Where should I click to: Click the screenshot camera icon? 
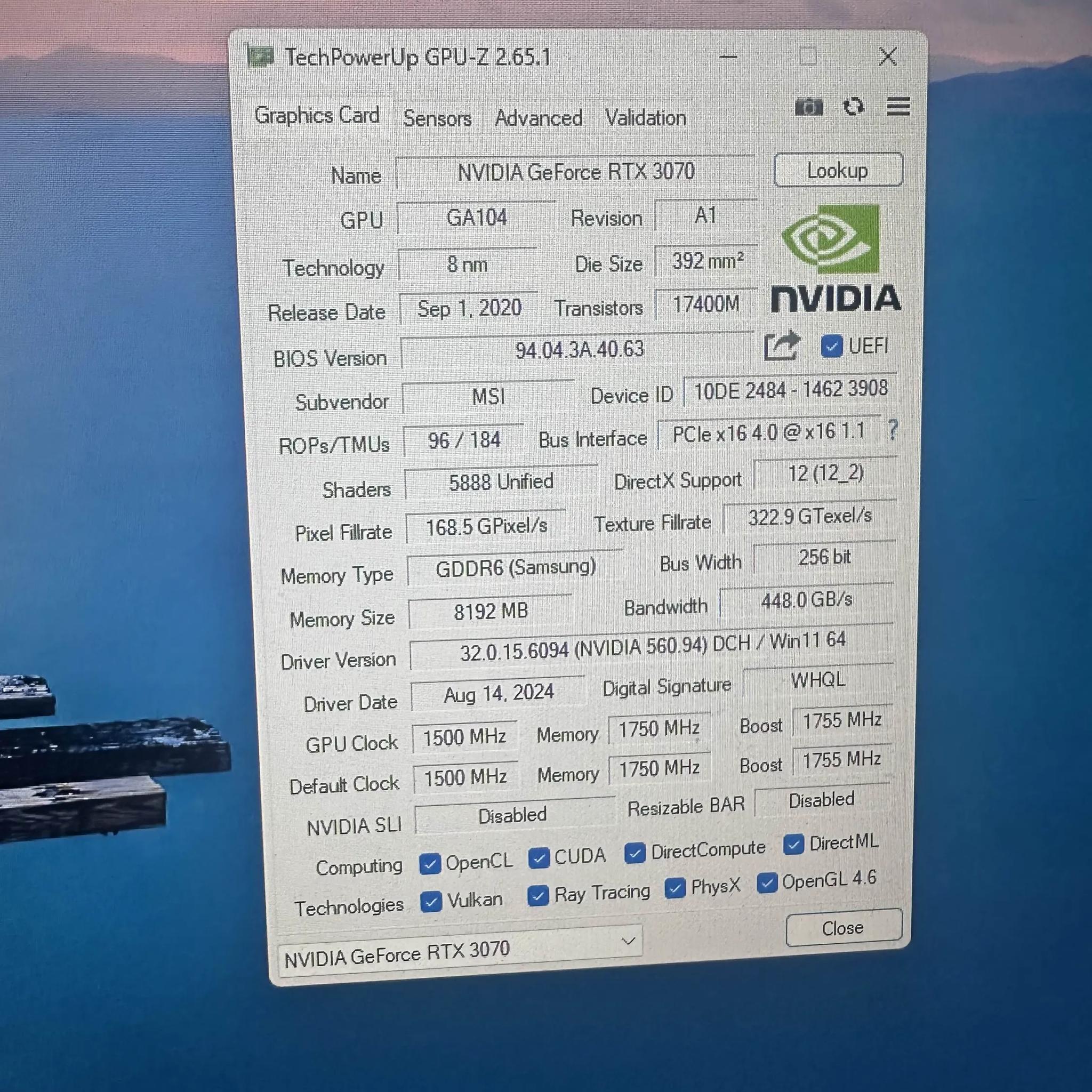(808, 106)
